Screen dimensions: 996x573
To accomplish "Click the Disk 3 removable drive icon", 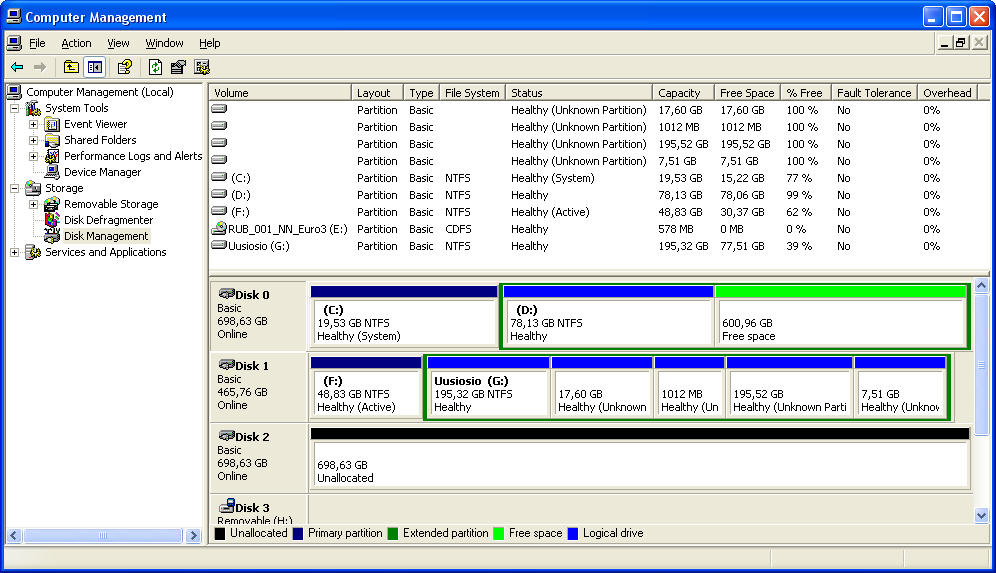I will (x=226, y=506).
